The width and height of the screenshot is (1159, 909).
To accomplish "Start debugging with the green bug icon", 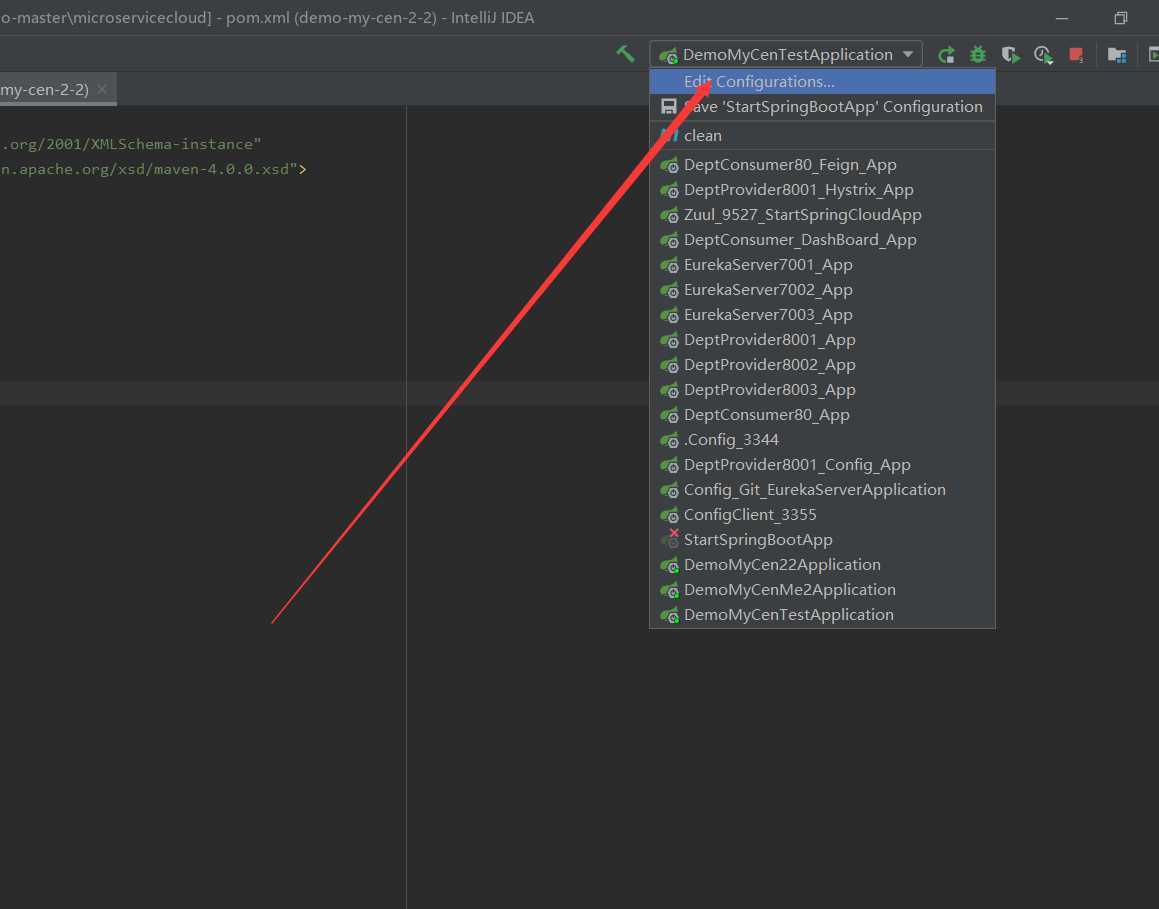I will point(978,55).
